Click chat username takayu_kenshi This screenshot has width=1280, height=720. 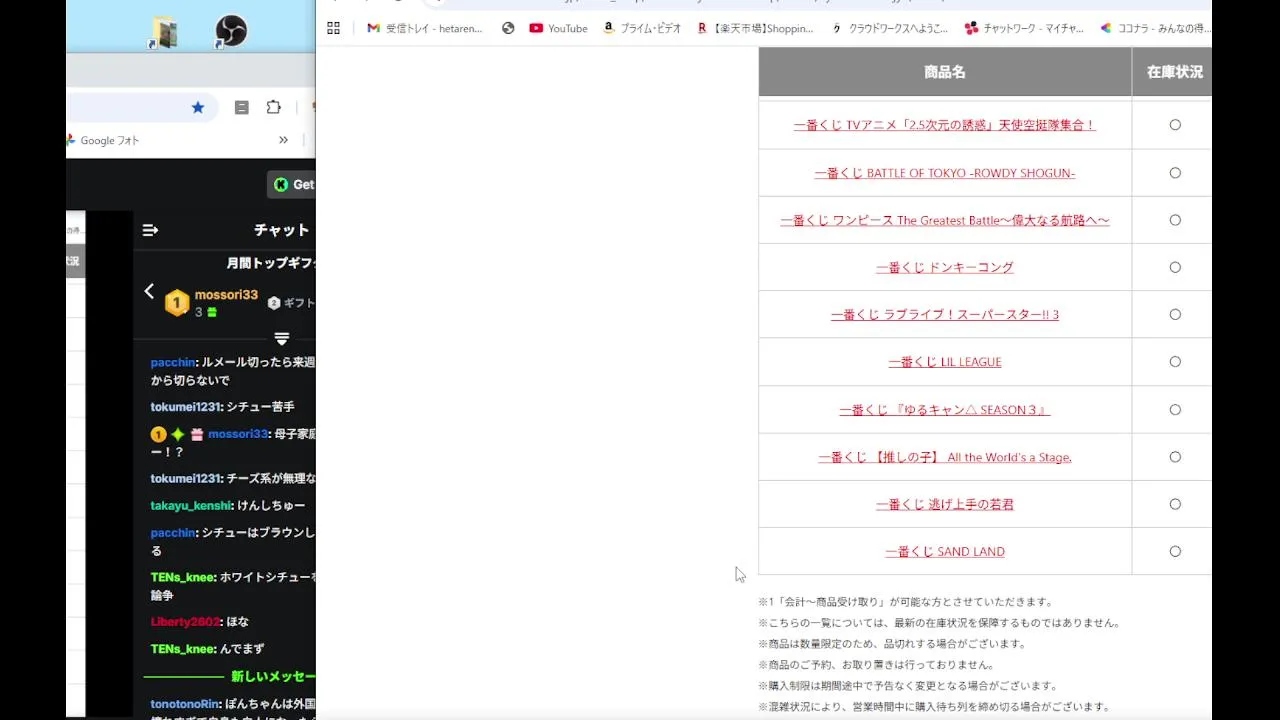pyautogui.click(x=192, y=506)
